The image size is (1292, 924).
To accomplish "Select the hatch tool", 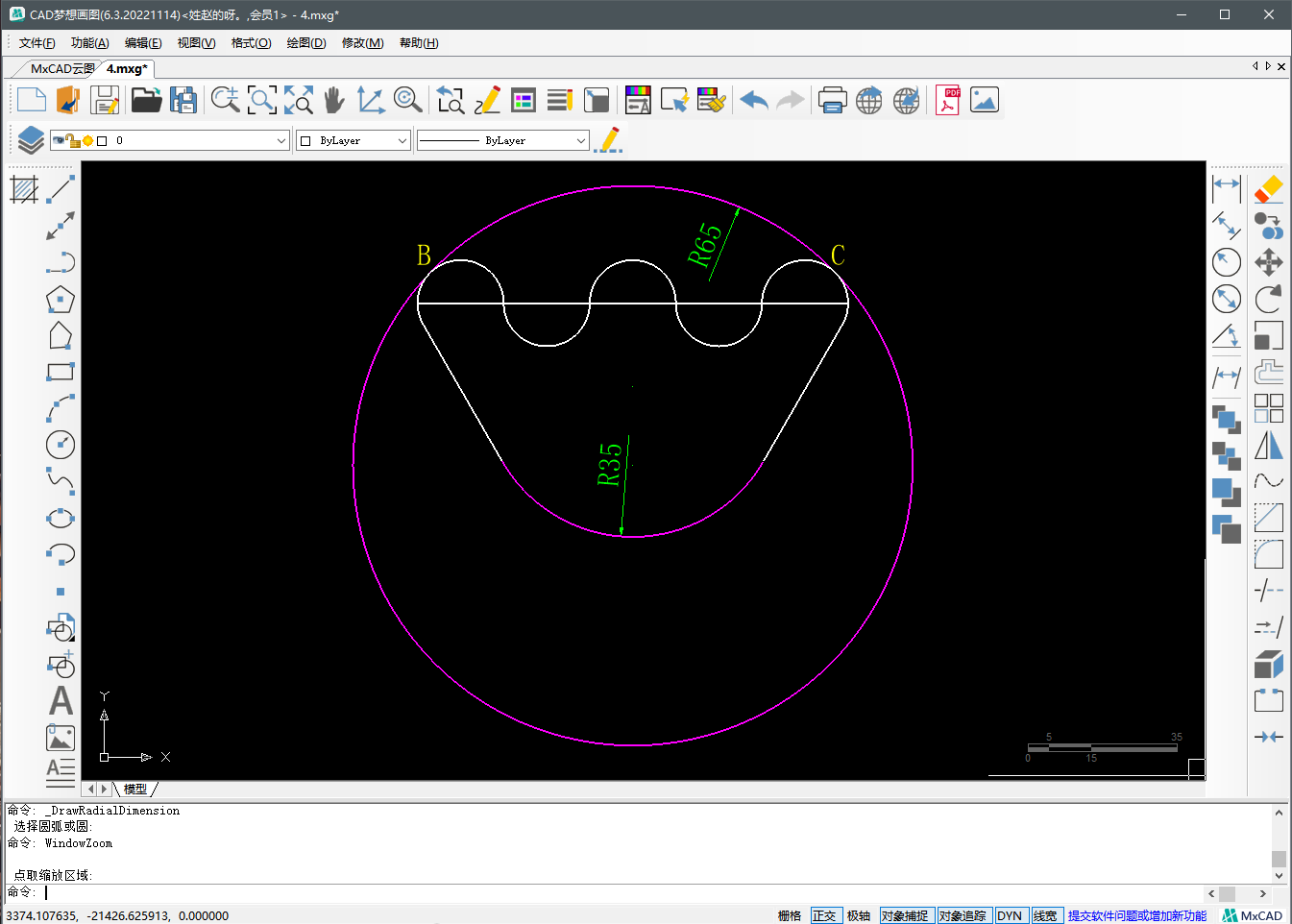I will [x=24, y=189].
